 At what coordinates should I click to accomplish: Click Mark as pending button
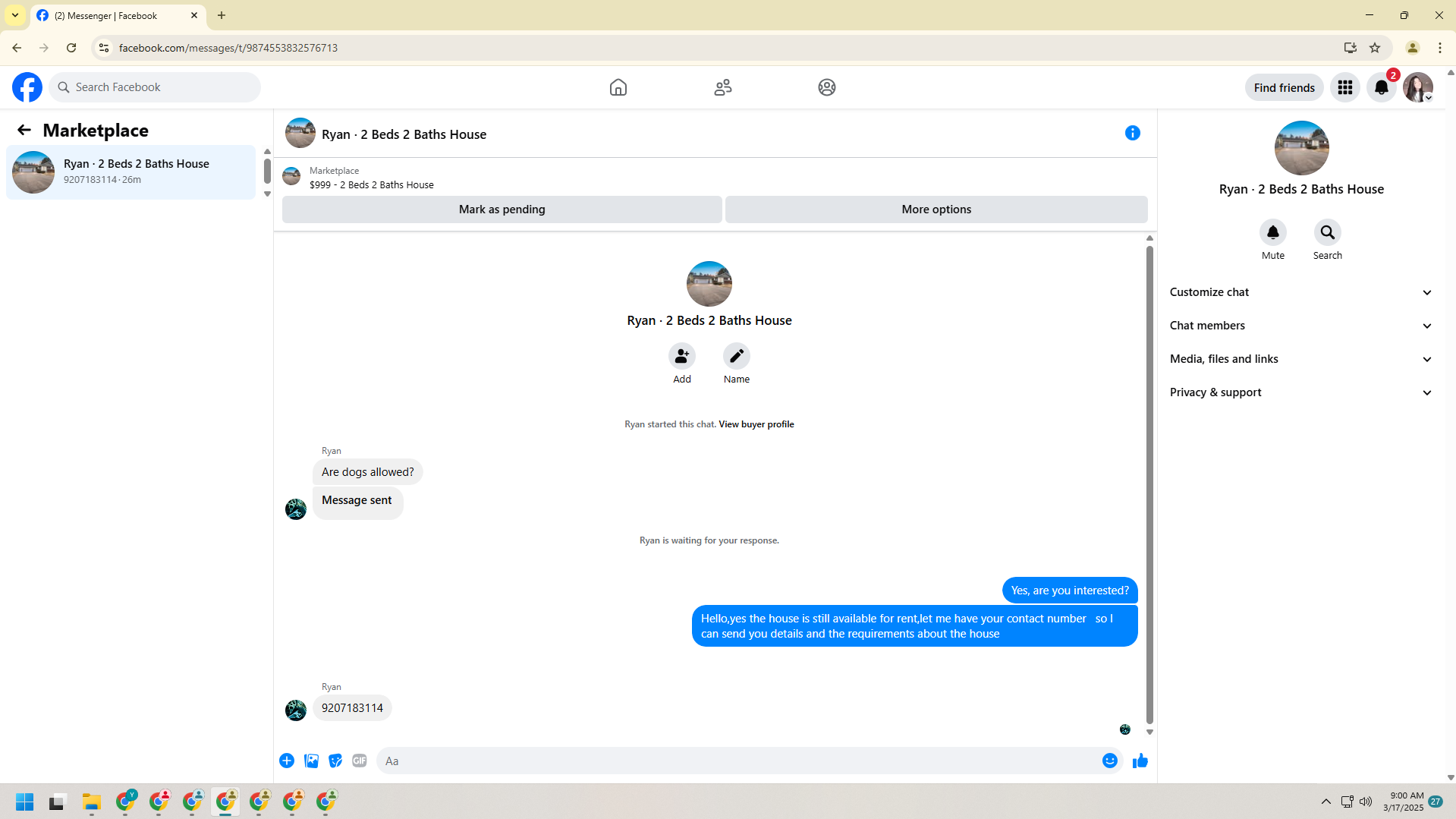[x=502, y=209]
